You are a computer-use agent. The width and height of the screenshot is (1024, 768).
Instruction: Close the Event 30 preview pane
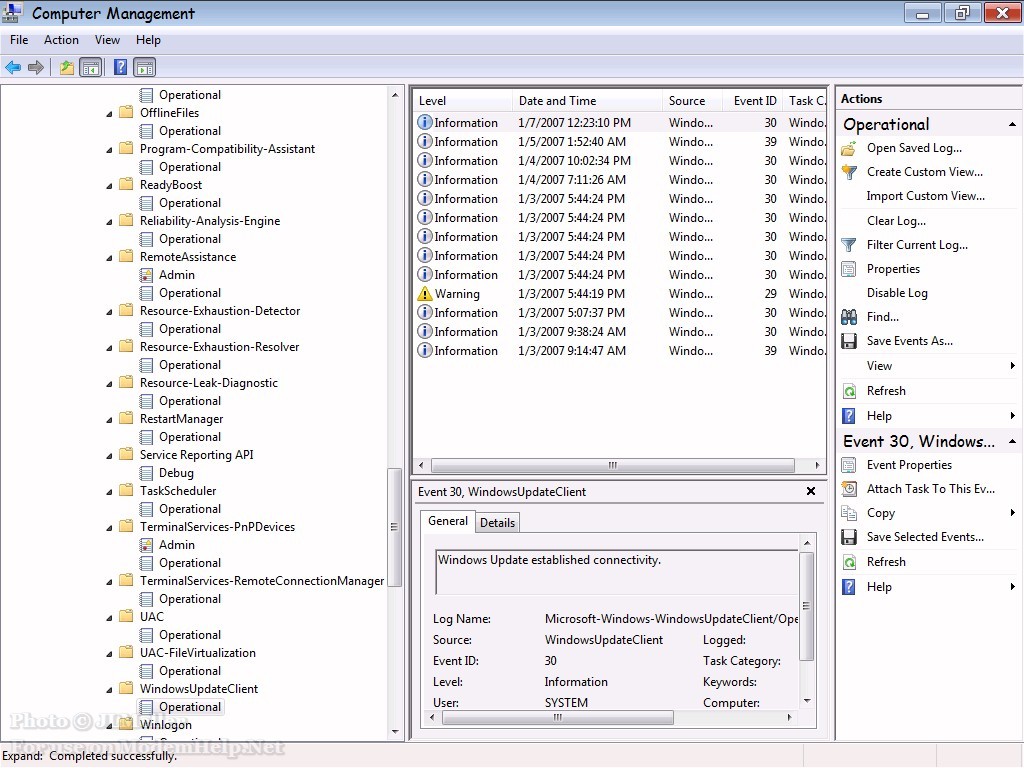click(x=810, y=491)
